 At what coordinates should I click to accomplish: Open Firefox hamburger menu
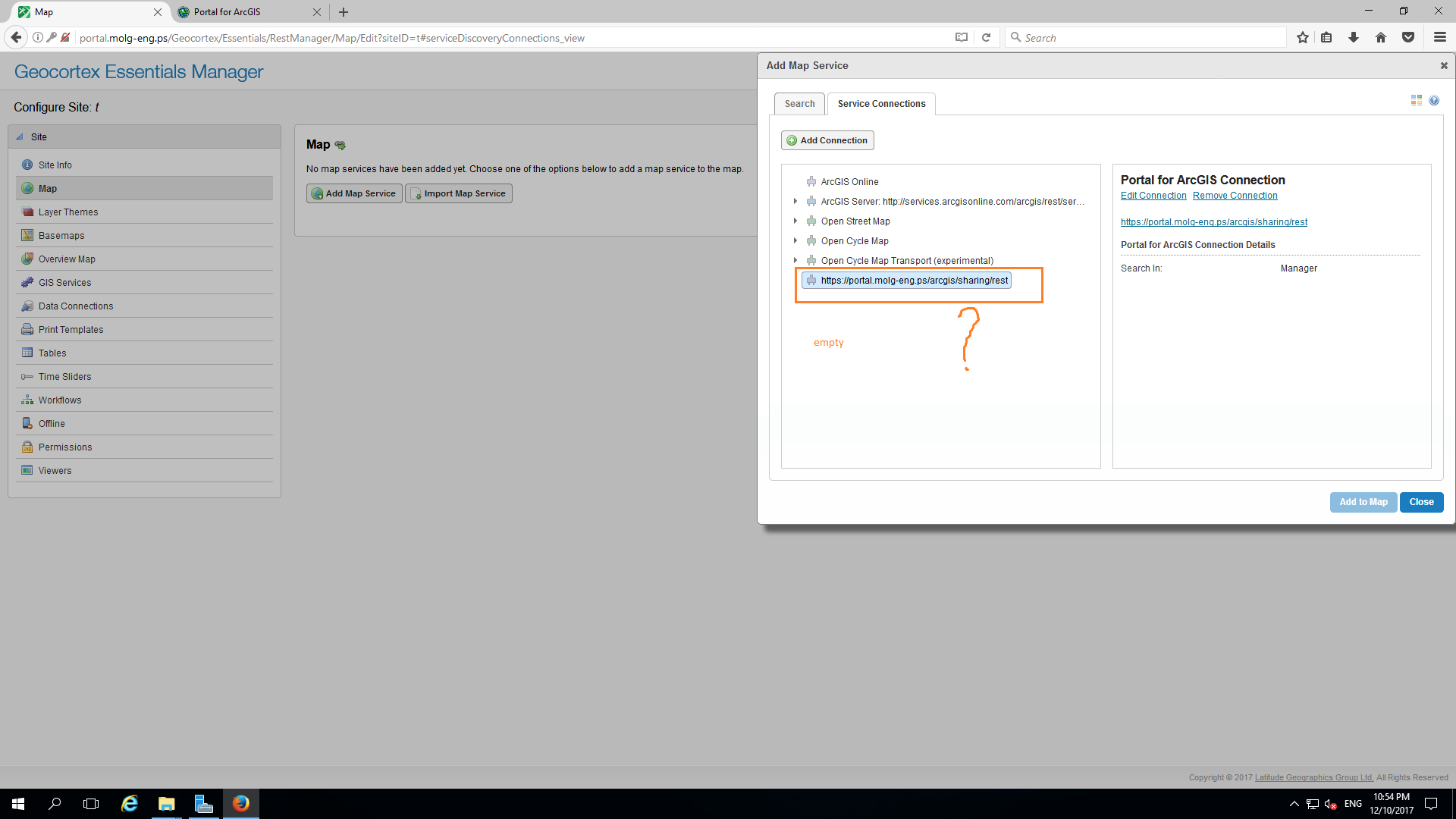[x=1440, y=37]
